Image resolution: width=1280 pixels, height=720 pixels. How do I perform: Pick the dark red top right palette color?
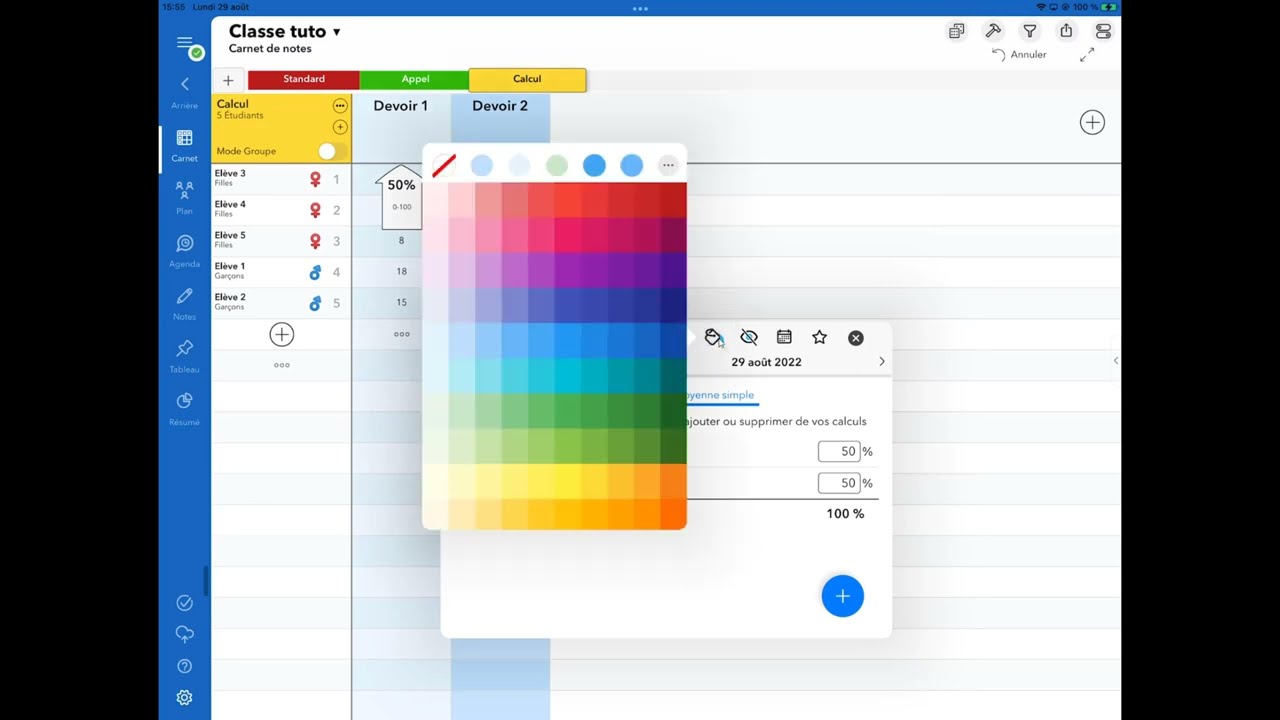point(673,200)
